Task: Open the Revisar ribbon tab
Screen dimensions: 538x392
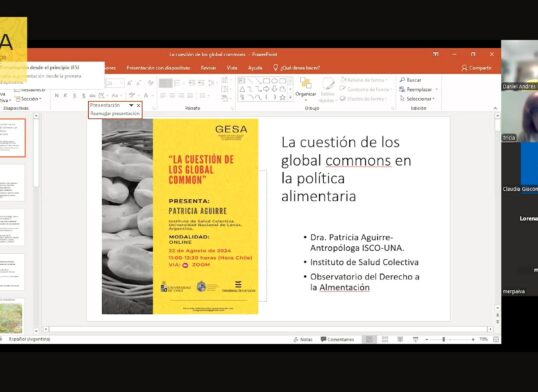Action: pyautogui.click(x=208, y=68)
